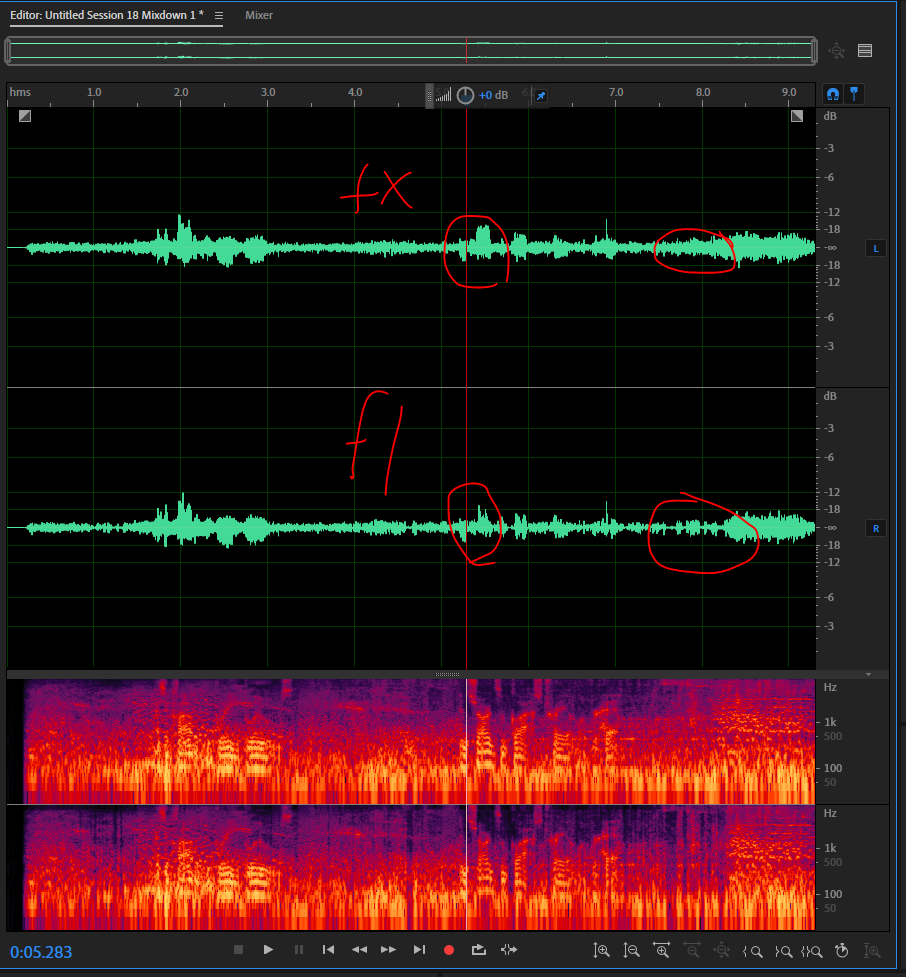Viewport: 906px width, 977px height.
Task: Toggle snapping magnet icon
Action: 832,93
